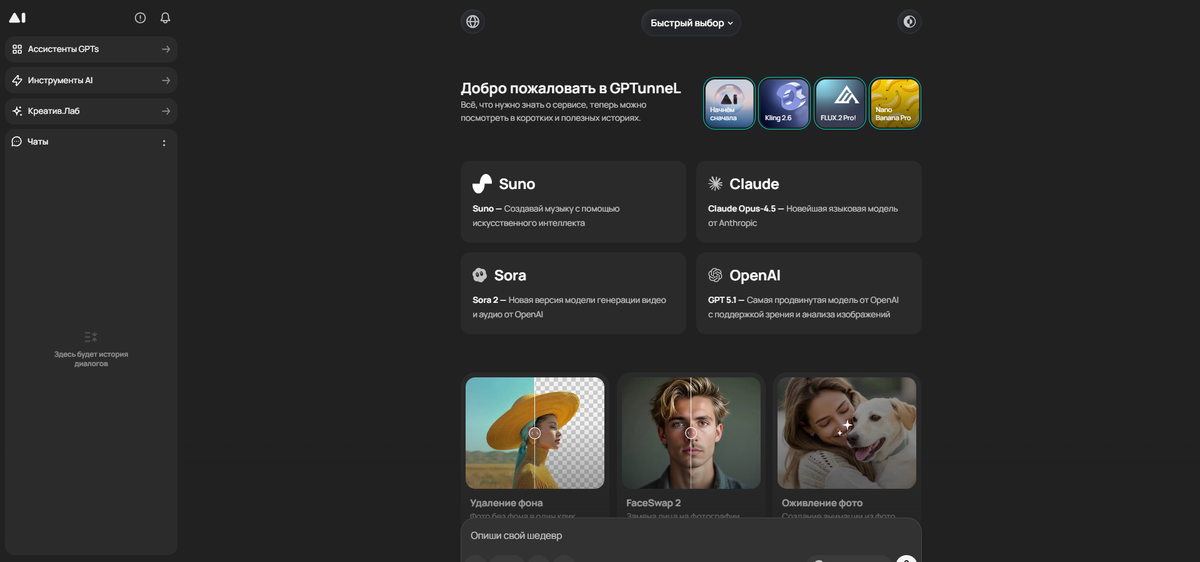Click Здесь будет история диалогов text
This screenshot has height=562, width=1200.
tap(91, 359)
